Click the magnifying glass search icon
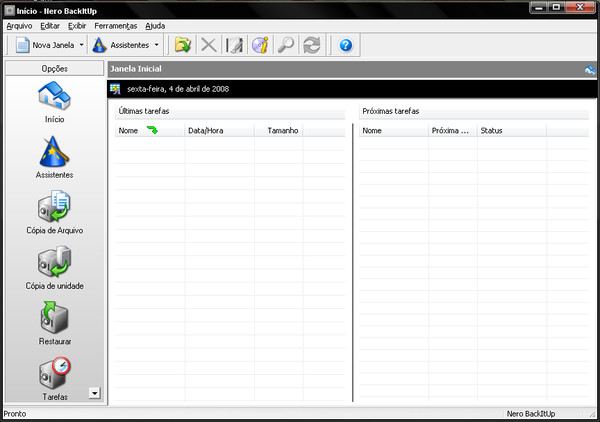 286,45
